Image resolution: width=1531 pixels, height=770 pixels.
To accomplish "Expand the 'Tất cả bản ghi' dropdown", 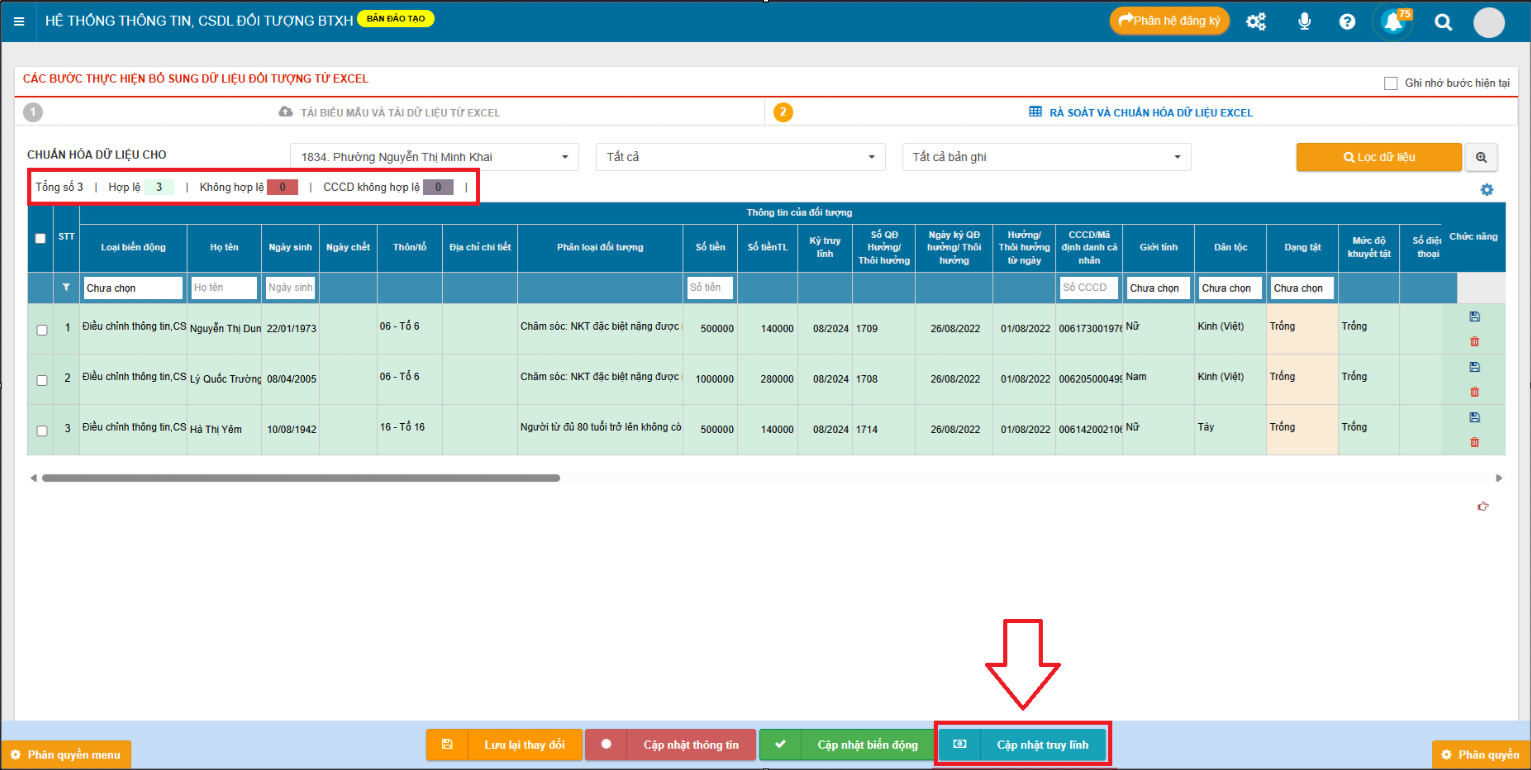I will 1046,157.
